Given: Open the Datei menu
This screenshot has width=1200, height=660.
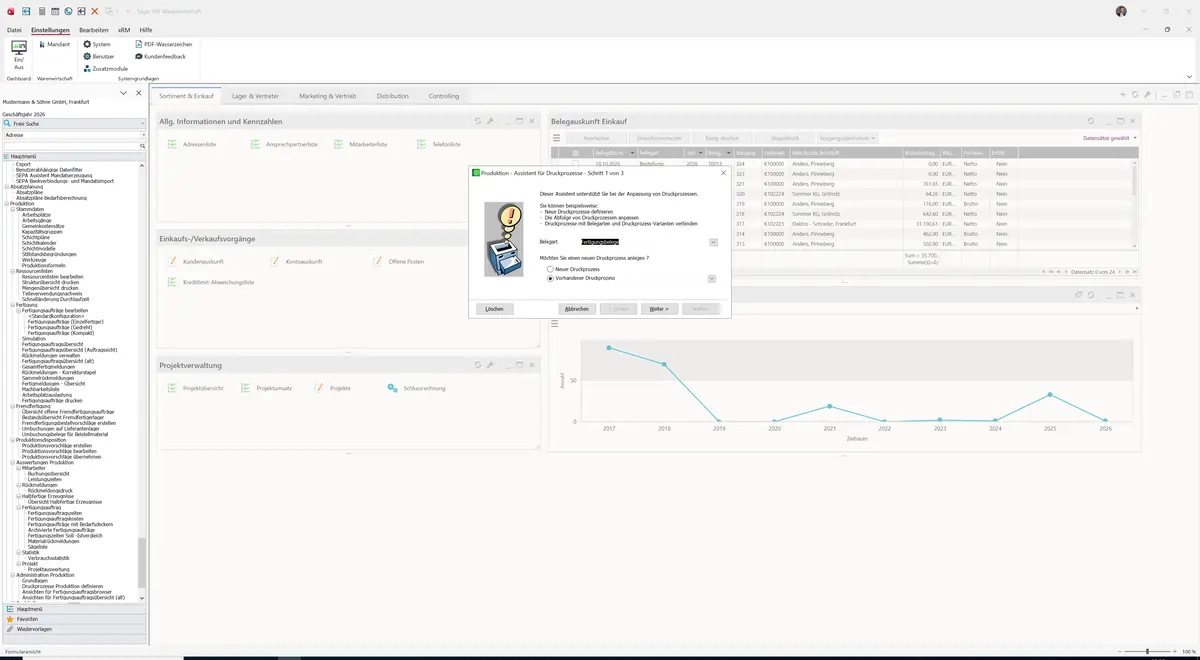Looking at the screenshot, I should point(14,30).
